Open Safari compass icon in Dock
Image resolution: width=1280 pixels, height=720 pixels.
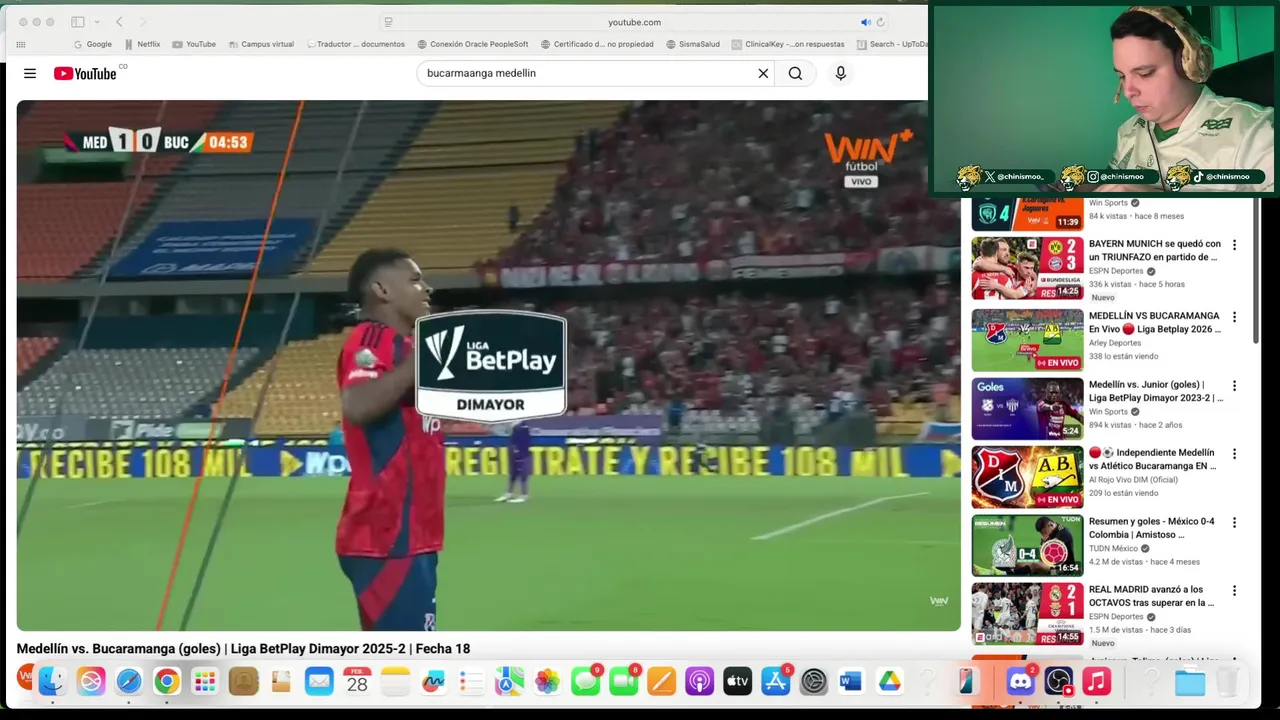129,682
